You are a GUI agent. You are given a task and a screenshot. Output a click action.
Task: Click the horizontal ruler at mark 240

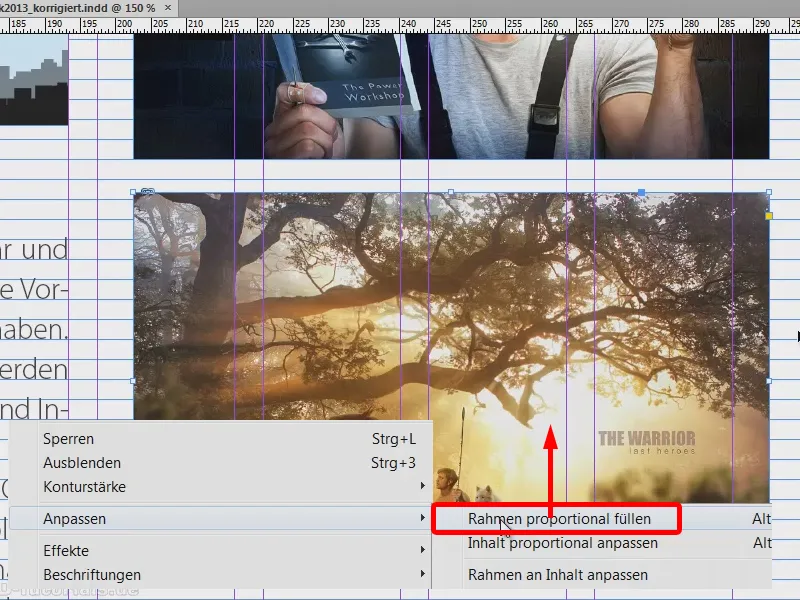pyautogui.click(x=408, y=24)
